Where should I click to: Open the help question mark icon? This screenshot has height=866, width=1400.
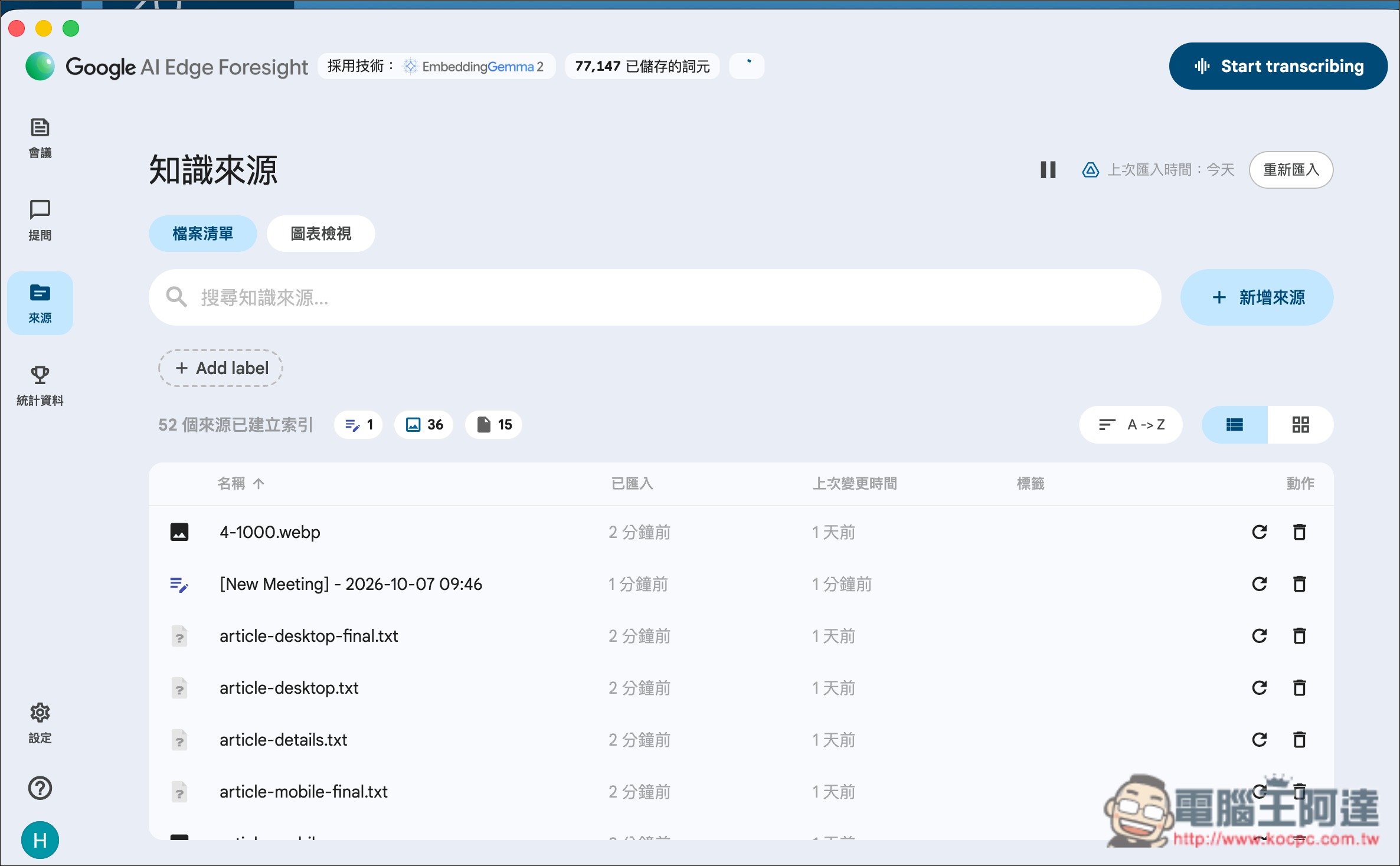(40, 788)
